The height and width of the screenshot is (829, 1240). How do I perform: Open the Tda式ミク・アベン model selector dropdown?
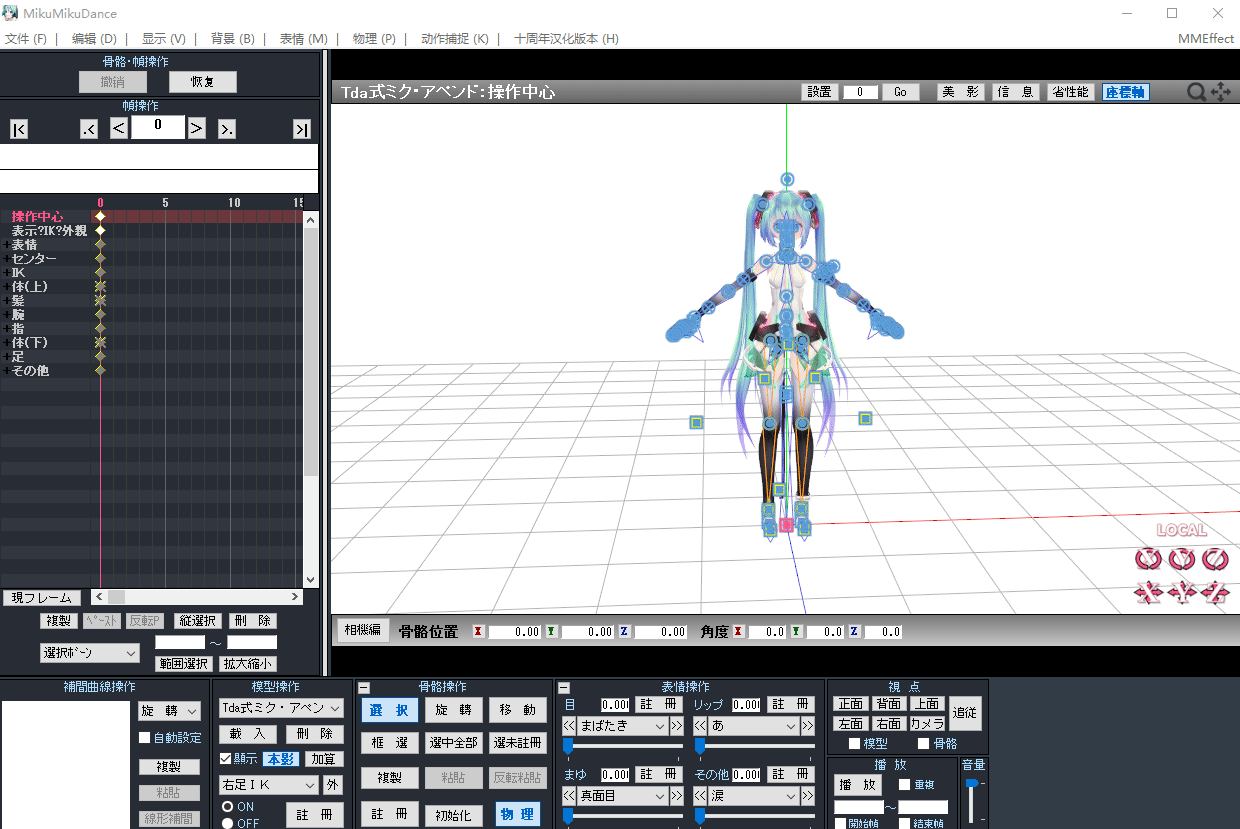click(282, 708)
